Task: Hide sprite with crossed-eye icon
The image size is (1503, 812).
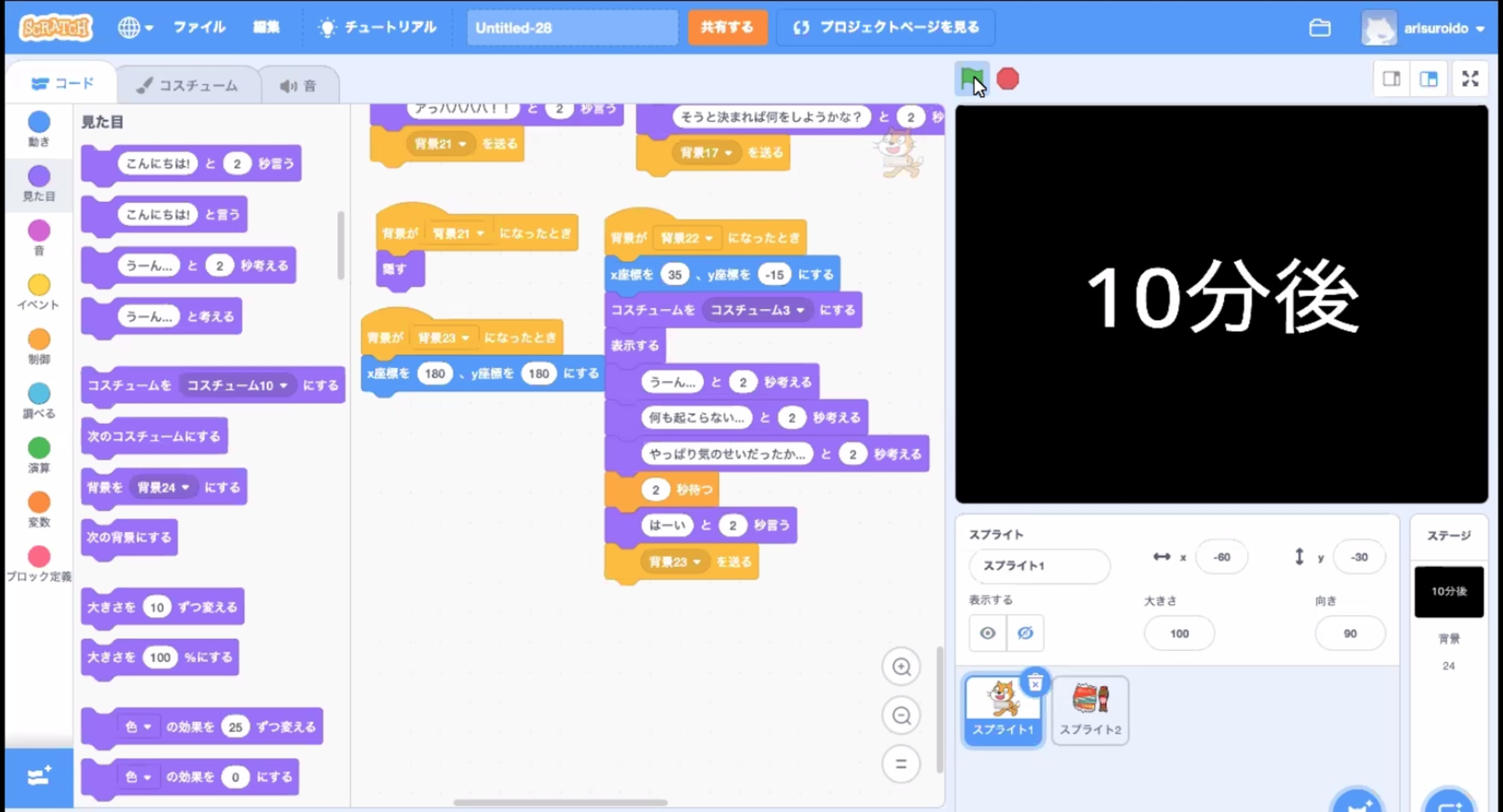Action: coord(1025,633)
